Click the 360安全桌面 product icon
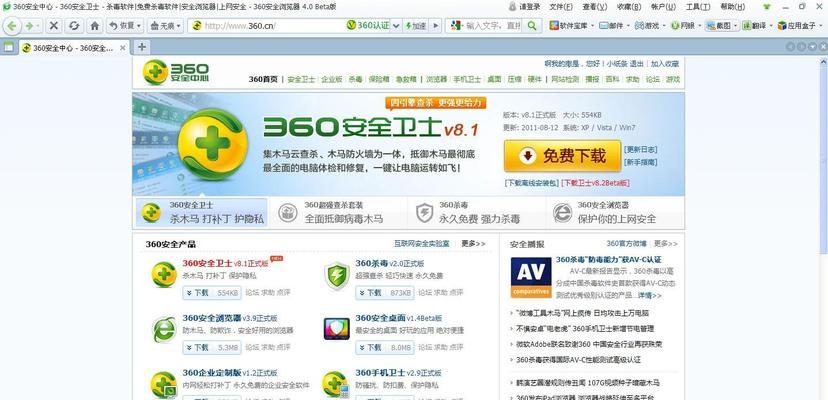Screen dimensions: 828x400 point(337,329)
